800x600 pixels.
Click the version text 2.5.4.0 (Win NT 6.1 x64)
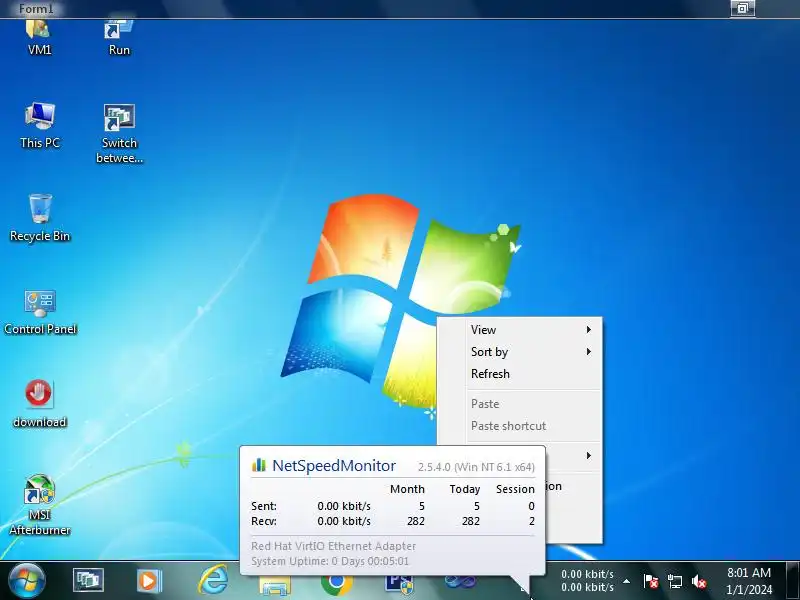(476, 467)
